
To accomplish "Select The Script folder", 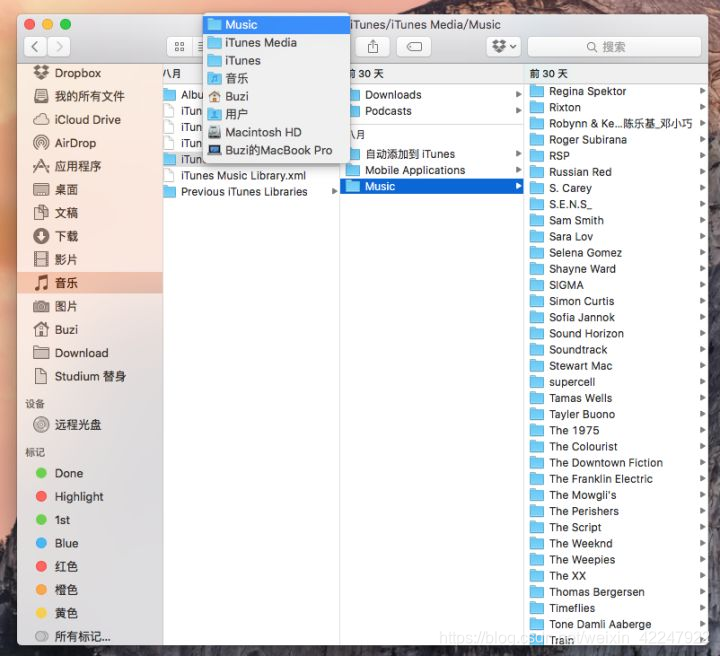I will click(x=617, y=527).
